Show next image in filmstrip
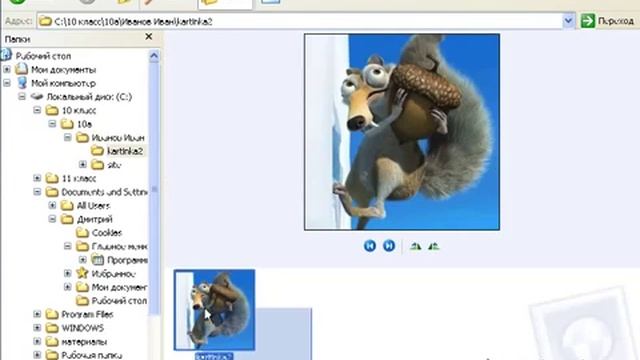 point(389,246)
